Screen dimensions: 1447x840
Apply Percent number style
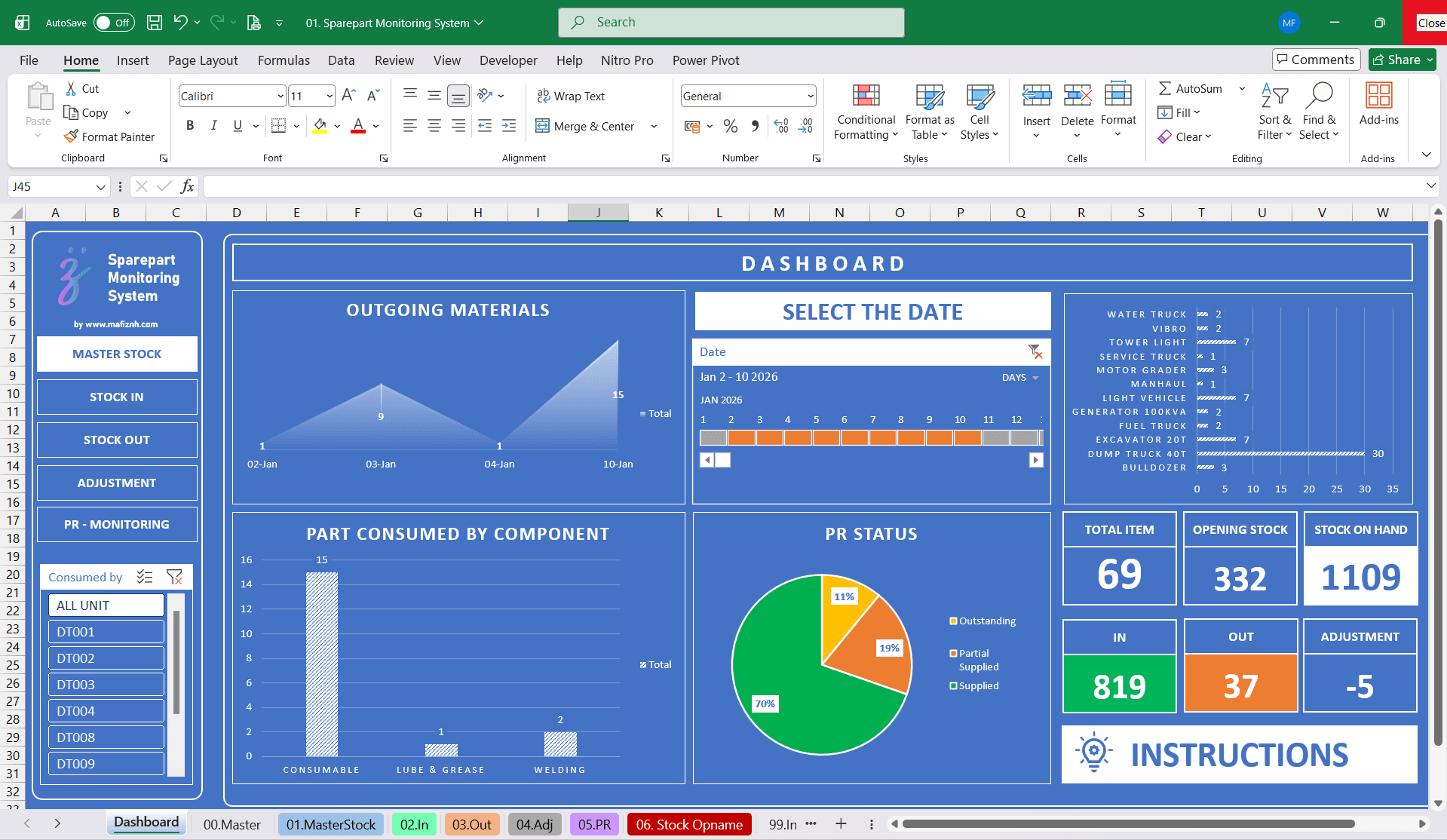[x=730, y=126]
